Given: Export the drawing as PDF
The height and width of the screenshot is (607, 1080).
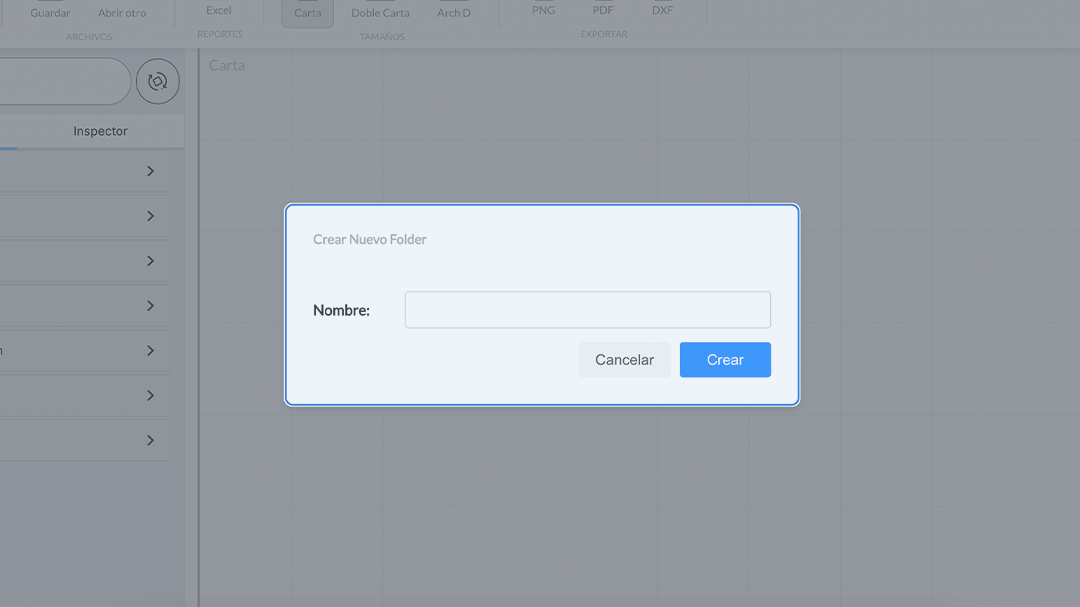Looking at the screenshot, I should click(x=603, y=10).
